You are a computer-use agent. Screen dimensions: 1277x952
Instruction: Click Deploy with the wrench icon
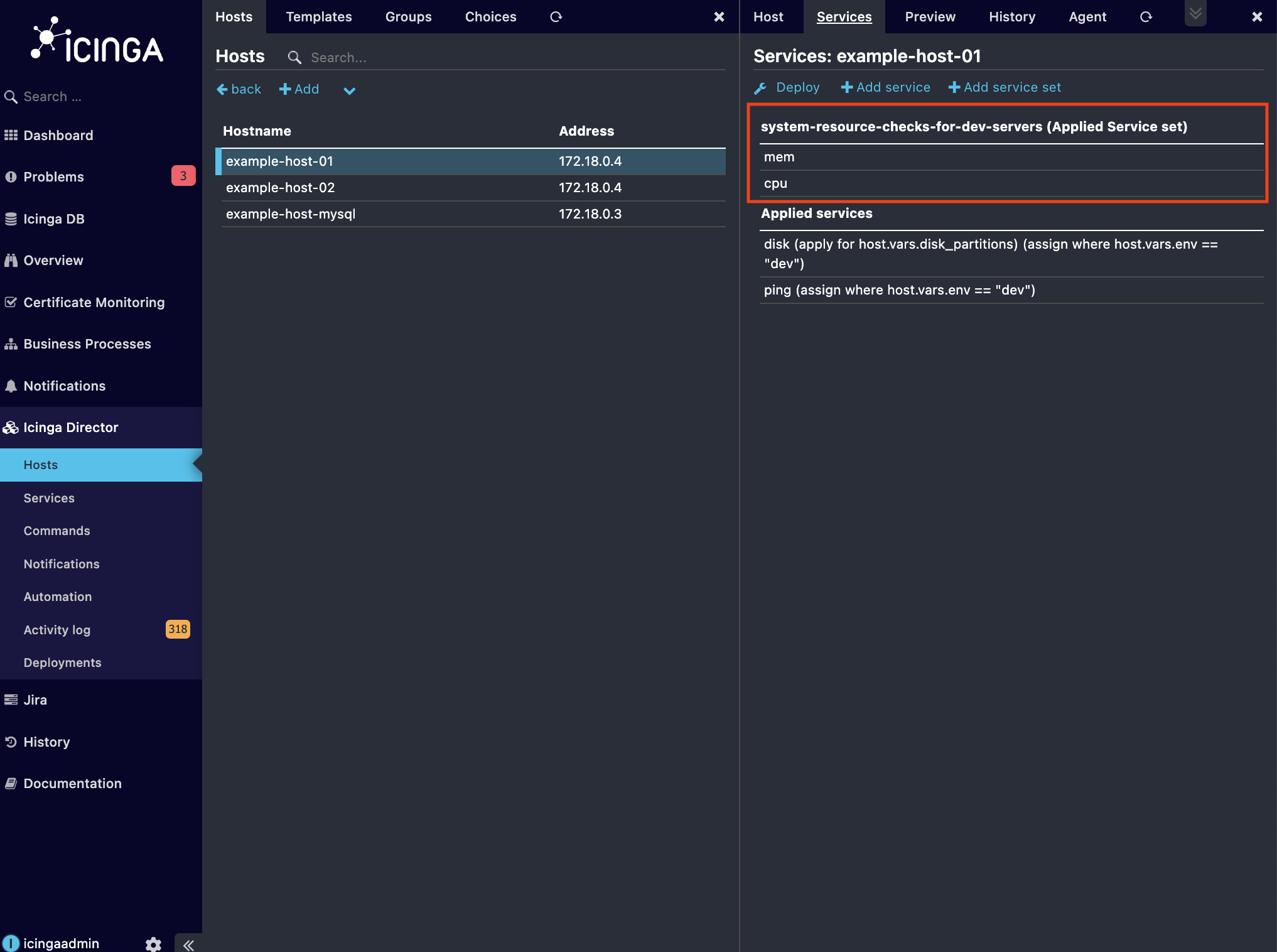(x=787, y=87)
